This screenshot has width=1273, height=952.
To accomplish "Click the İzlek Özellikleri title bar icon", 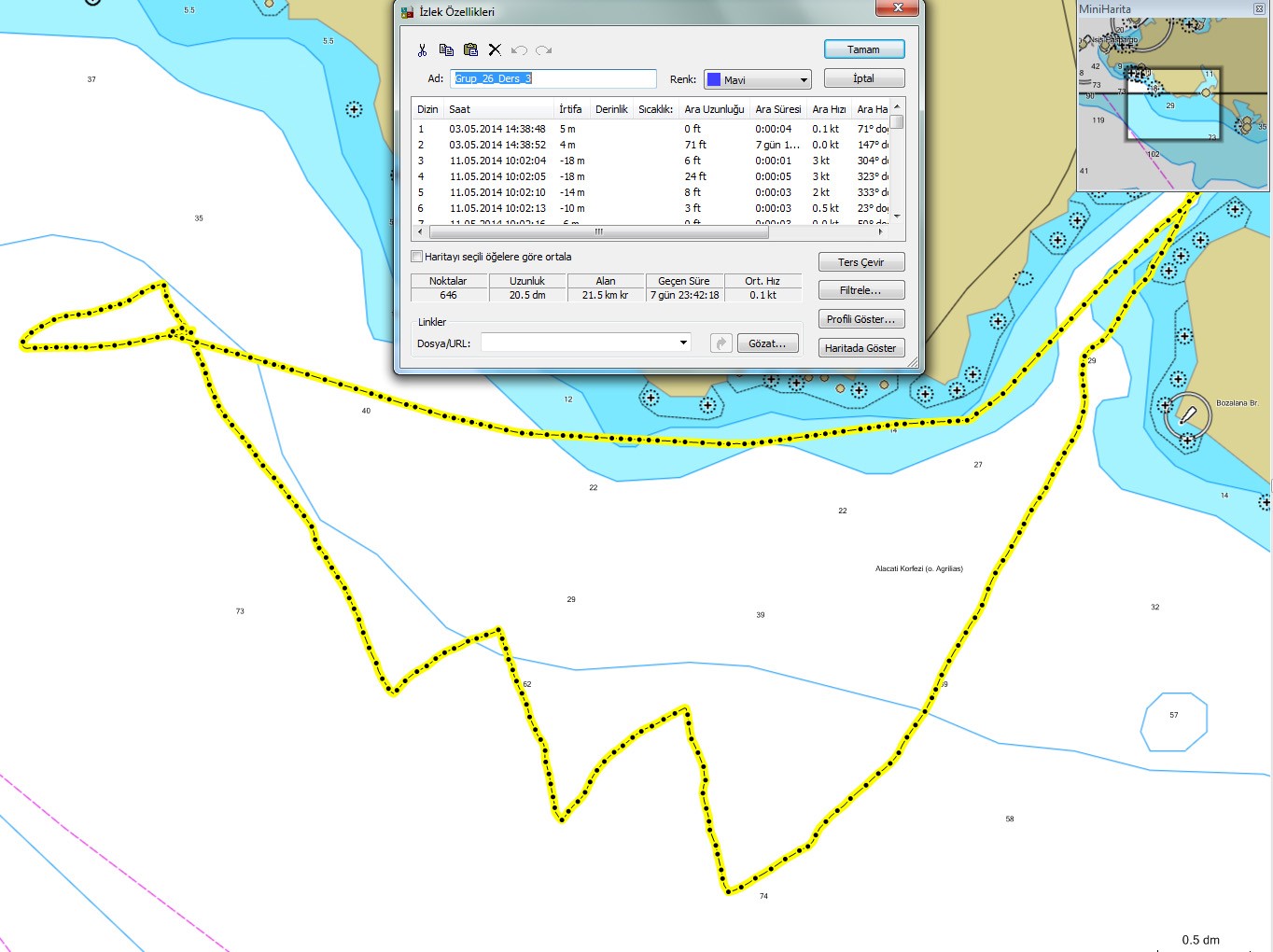I will [x=407, y=12].
